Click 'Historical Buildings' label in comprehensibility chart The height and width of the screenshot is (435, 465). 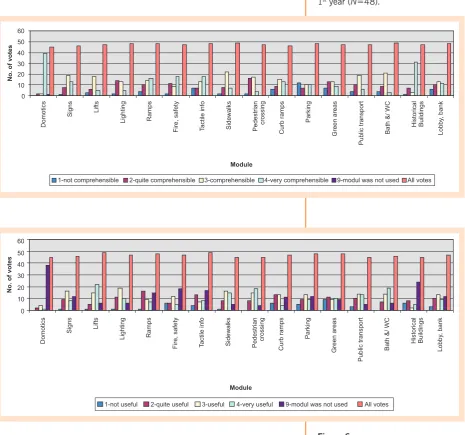418,114
